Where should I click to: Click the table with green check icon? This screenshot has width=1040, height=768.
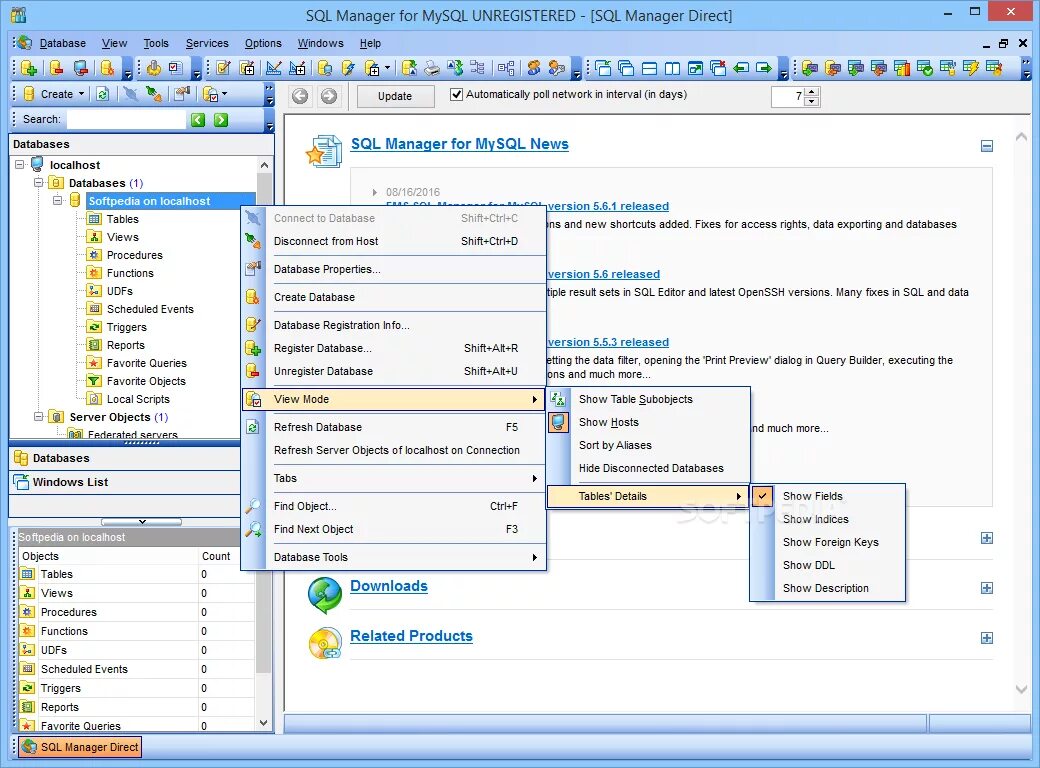pos(925,68)
